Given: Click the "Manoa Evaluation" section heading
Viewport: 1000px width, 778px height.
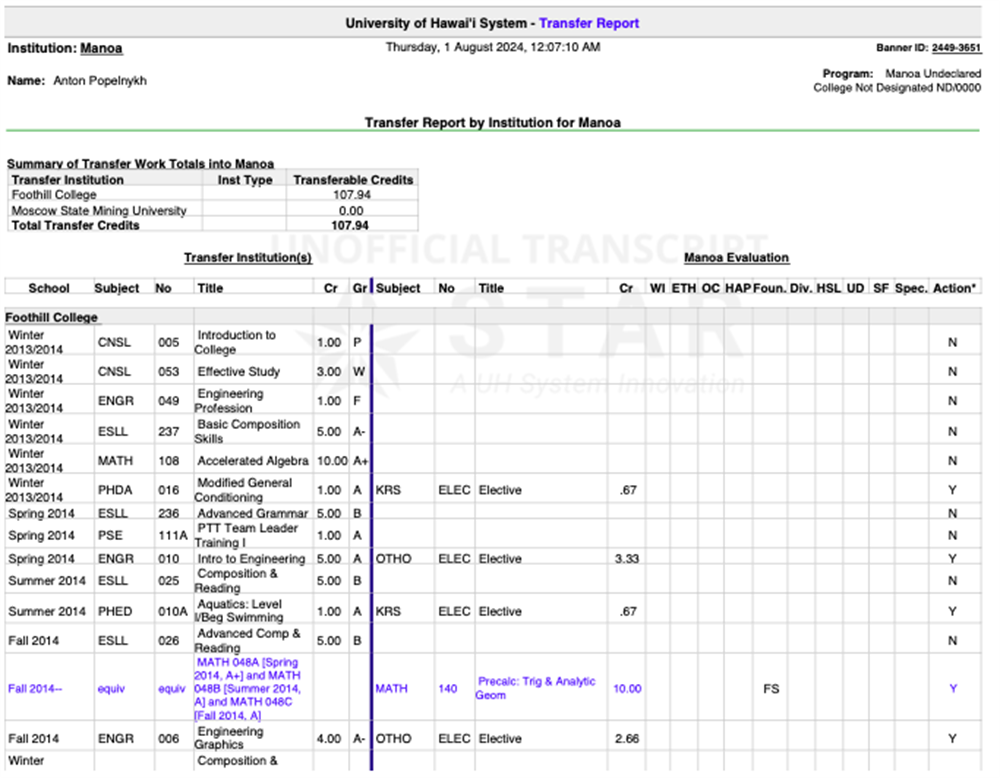Looking at the screenshot, I should (736, 258).
